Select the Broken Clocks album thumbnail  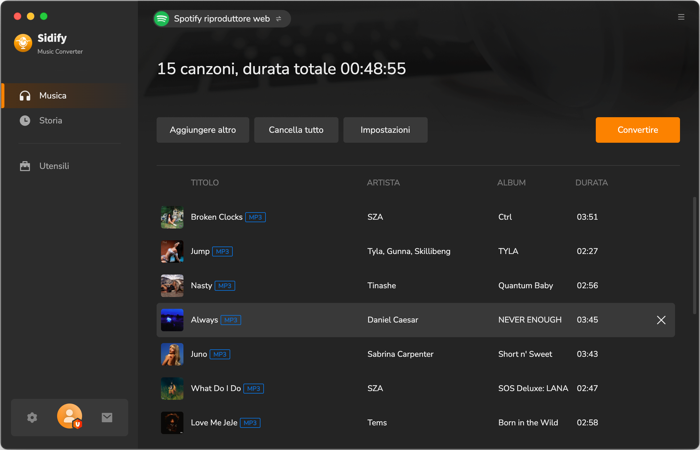(x=172, y=217)
